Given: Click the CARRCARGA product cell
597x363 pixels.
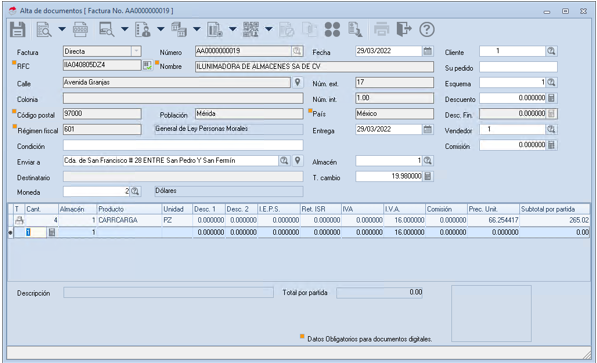Looking at the screenshot, I should coord(129,220).
